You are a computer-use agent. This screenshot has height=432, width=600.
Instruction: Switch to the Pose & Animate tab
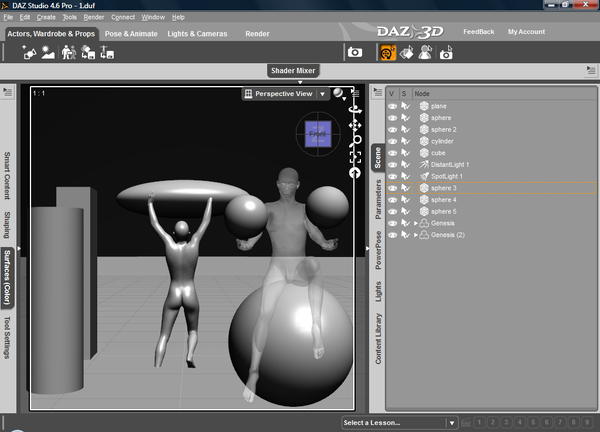(x=131, y=34)
